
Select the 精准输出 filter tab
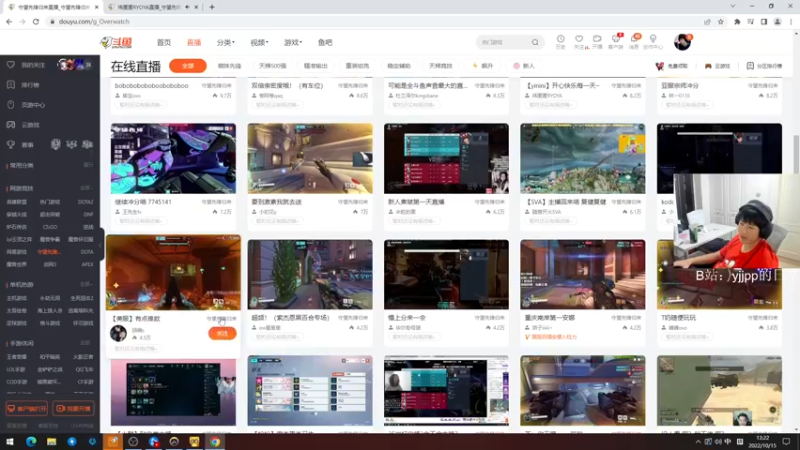point(315,66)
